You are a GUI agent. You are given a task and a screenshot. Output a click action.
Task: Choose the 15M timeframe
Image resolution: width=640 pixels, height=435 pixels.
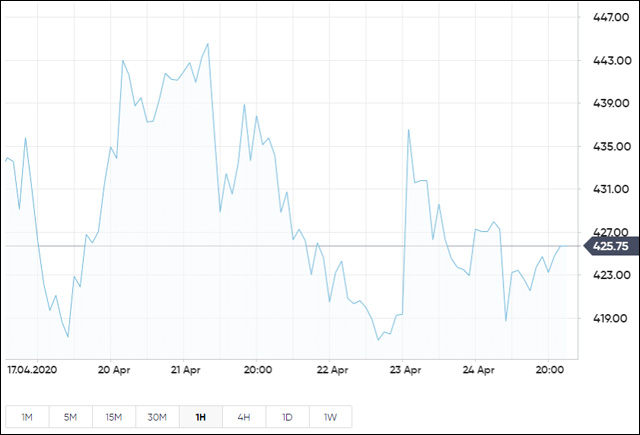point(113,416)
